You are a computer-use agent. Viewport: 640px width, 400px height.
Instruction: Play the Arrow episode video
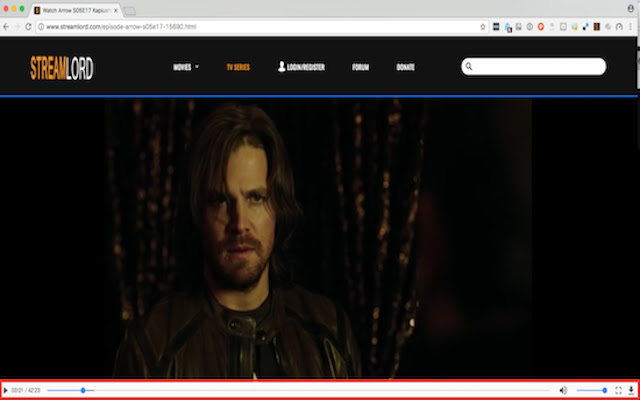click(x=6, y=391)
